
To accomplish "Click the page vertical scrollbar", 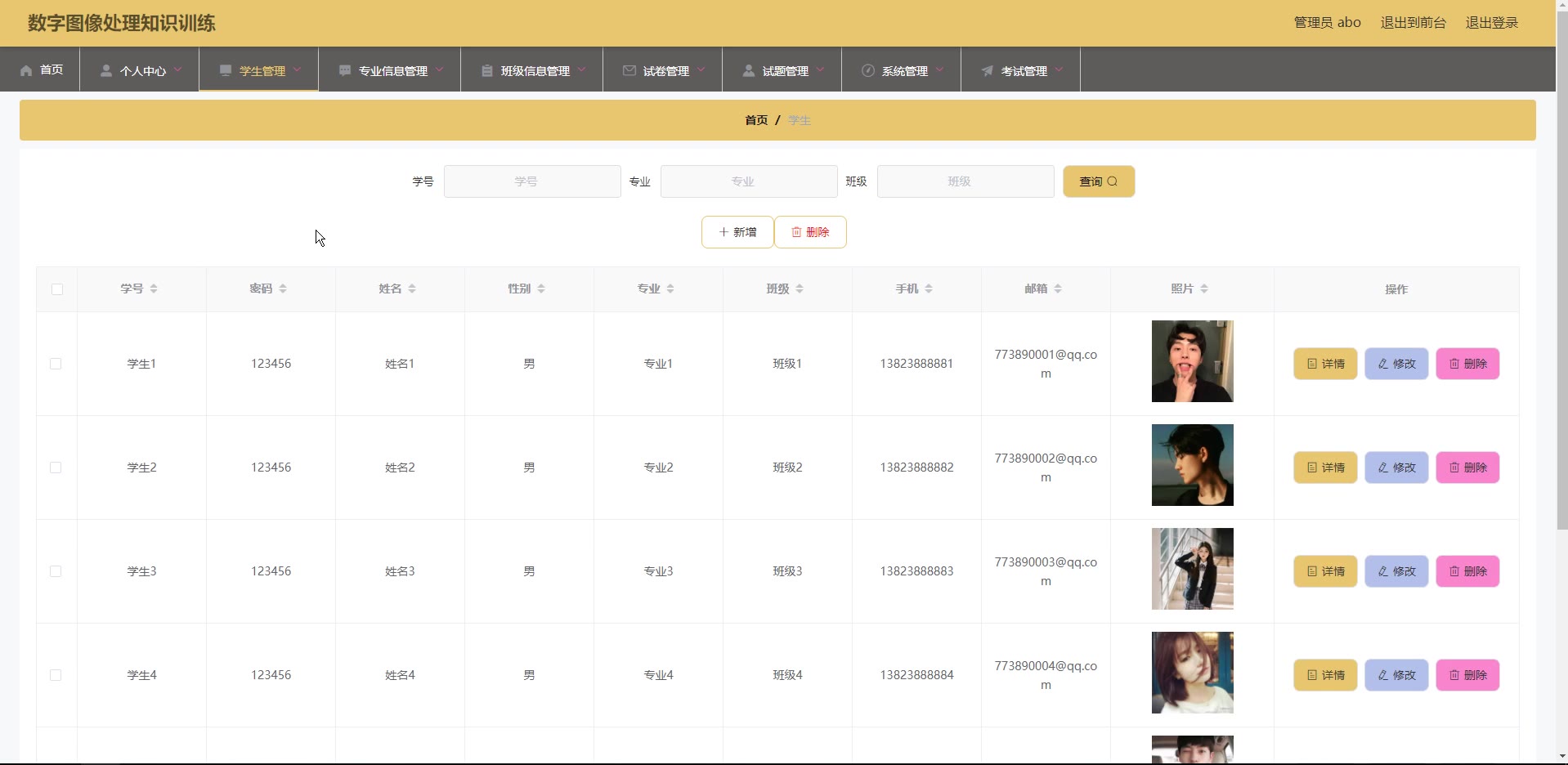I will click(x=1562, y=270).
